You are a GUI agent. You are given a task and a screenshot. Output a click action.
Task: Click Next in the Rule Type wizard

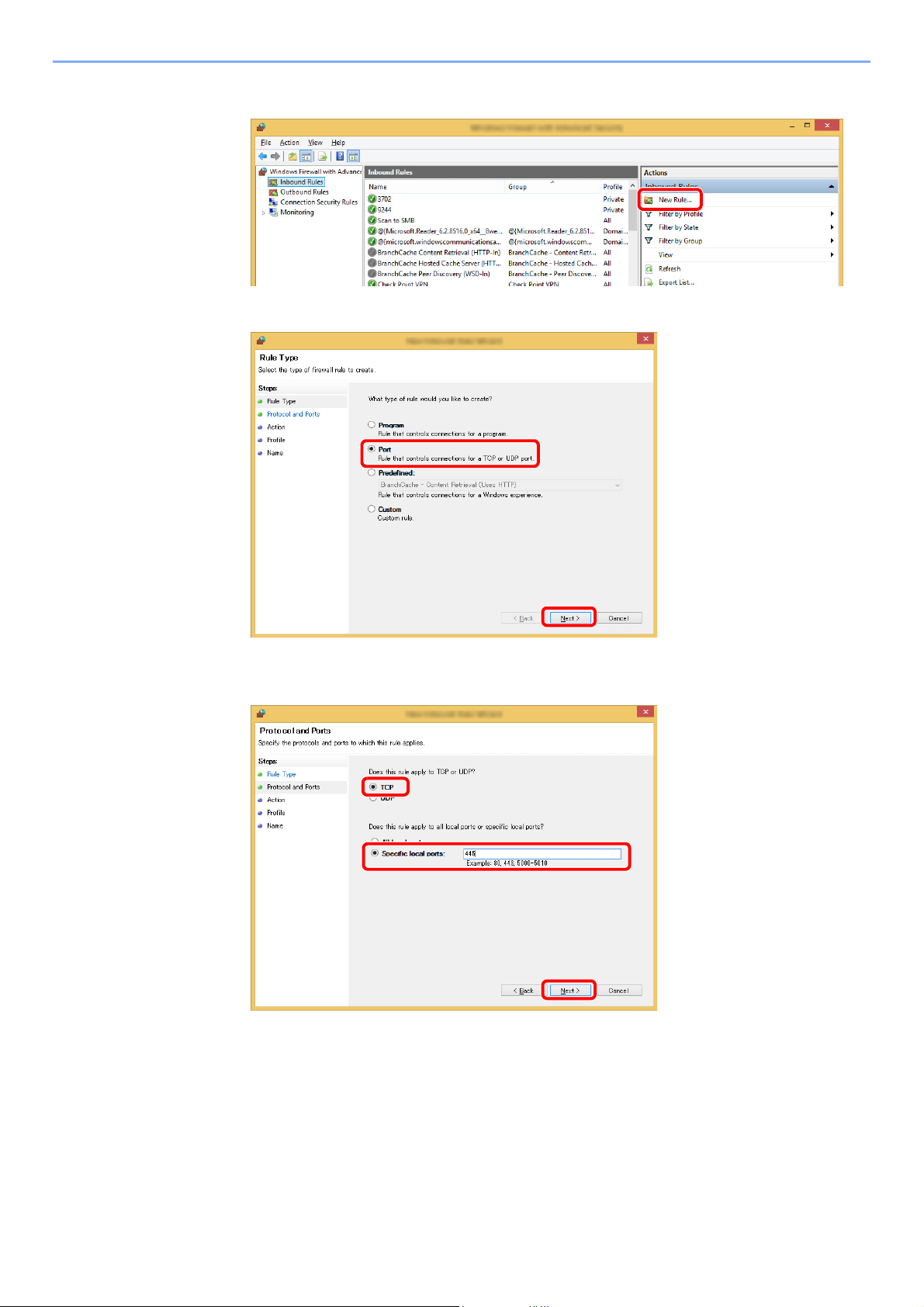[x=569, y=618]
